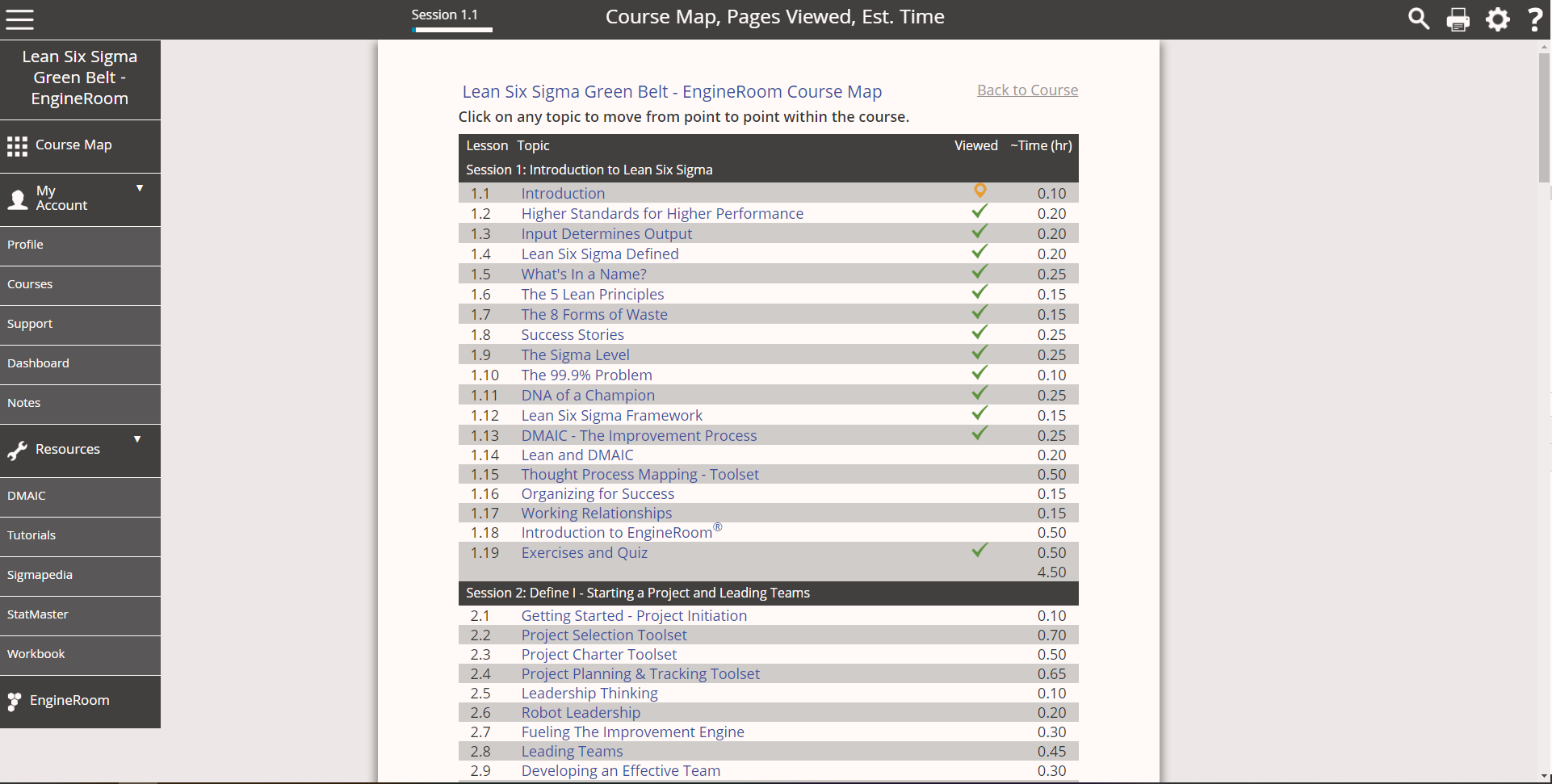This screenshot has height=784, width=1552.
Task: Open Working Relationships topic
Action: 597,514
